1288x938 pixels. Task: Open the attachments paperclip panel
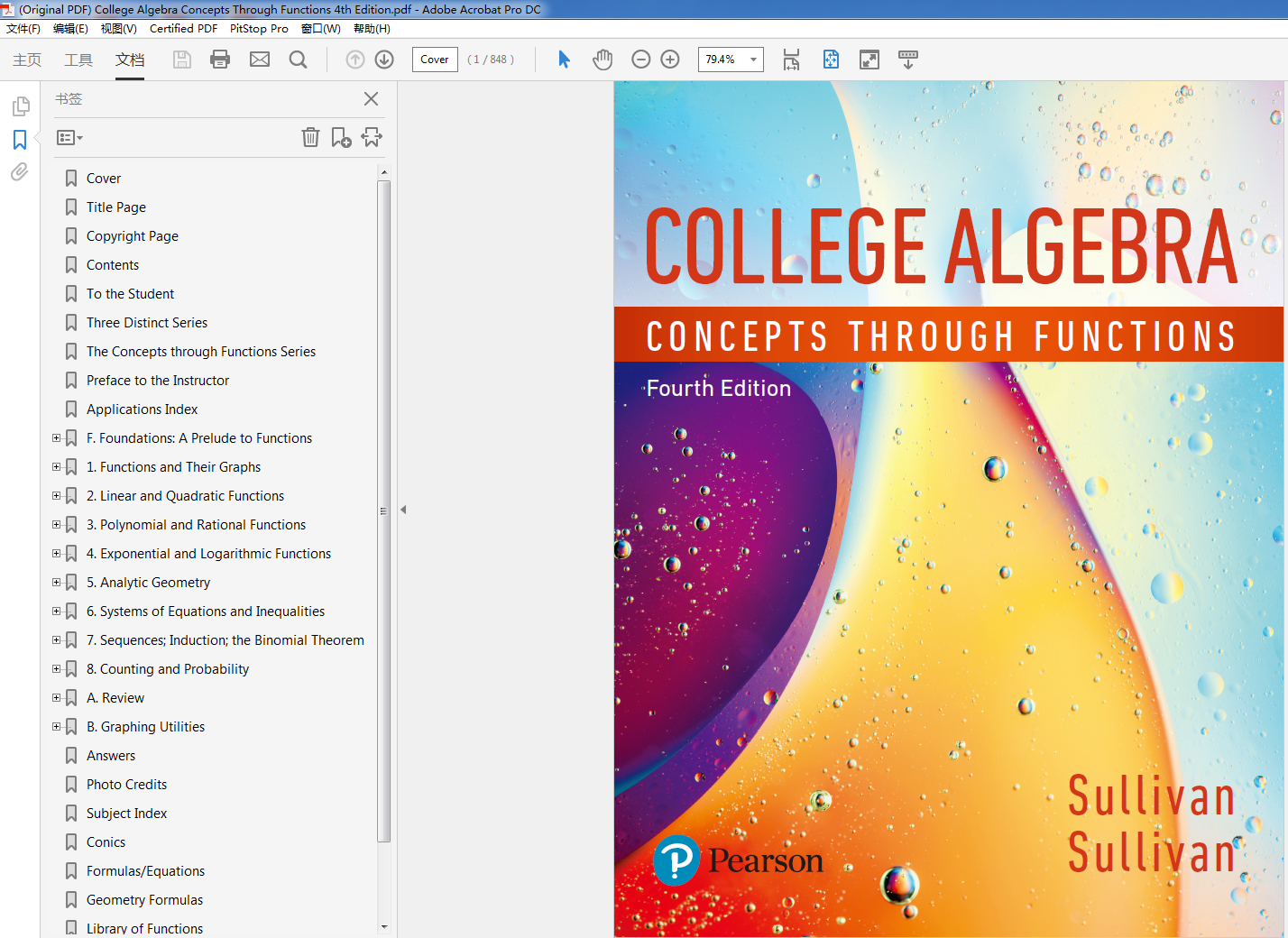pyautogui.click(x=20, y=171)
